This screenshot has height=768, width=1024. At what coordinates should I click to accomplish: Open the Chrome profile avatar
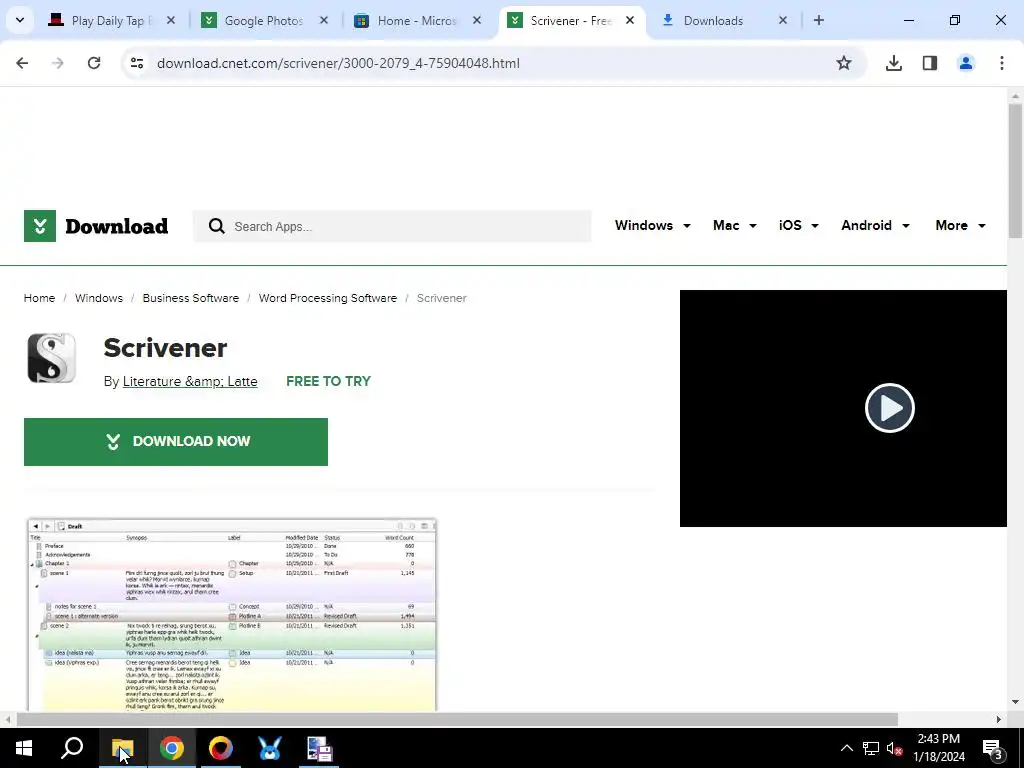point(965,63)
